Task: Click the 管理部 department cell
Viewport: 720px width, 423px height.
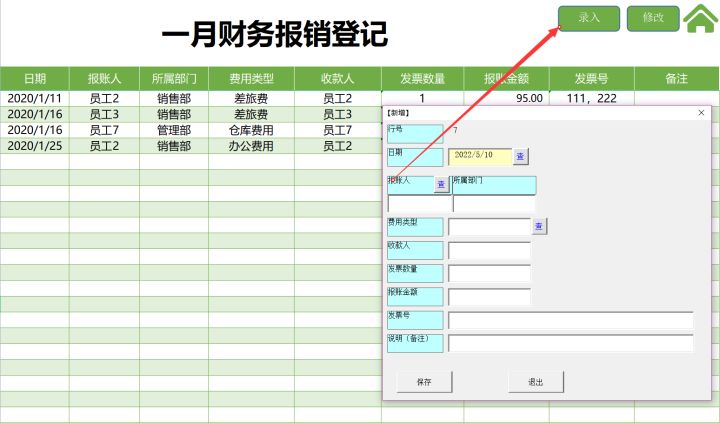Action: click(x=174, y=130)
